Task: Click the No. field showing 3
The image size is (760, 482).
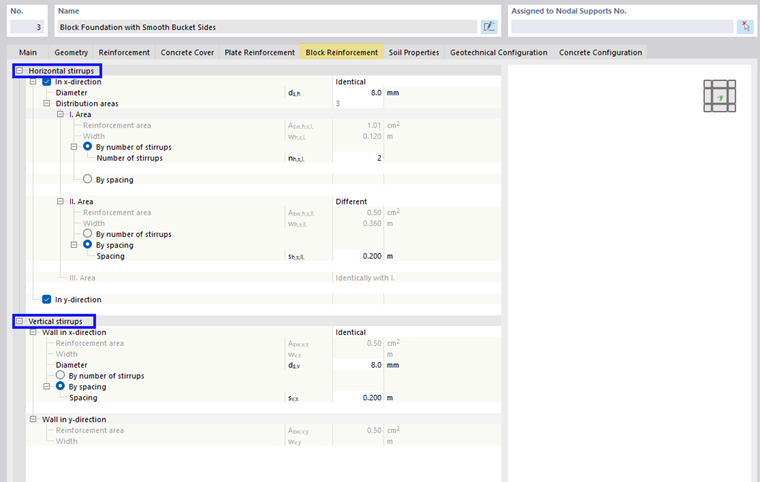Action: (27, 27)
